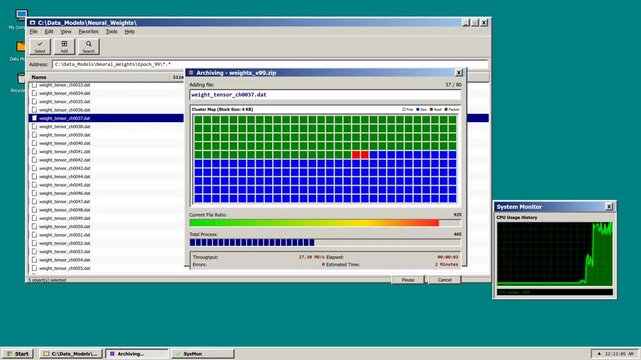Switch to the Archiving taskbar item
The image size is (641, 360).
coord(137,354)
